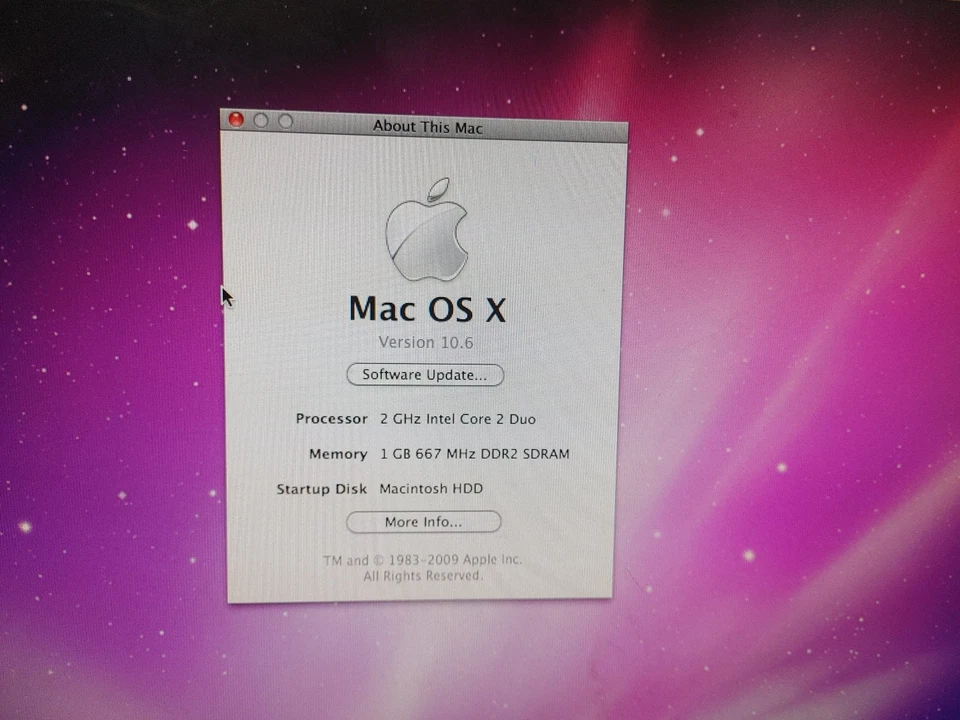The width and height of the screenshot is (960, 720).
Task: Click the 2 GHz Intel Core 2 Duo text
Action: (457, 419)
